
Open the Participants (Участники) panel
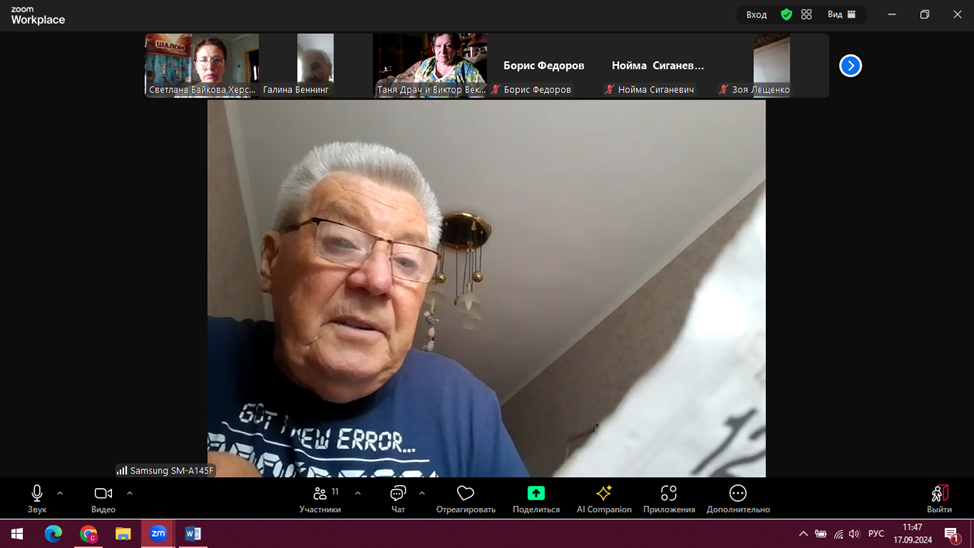(320, 498)
